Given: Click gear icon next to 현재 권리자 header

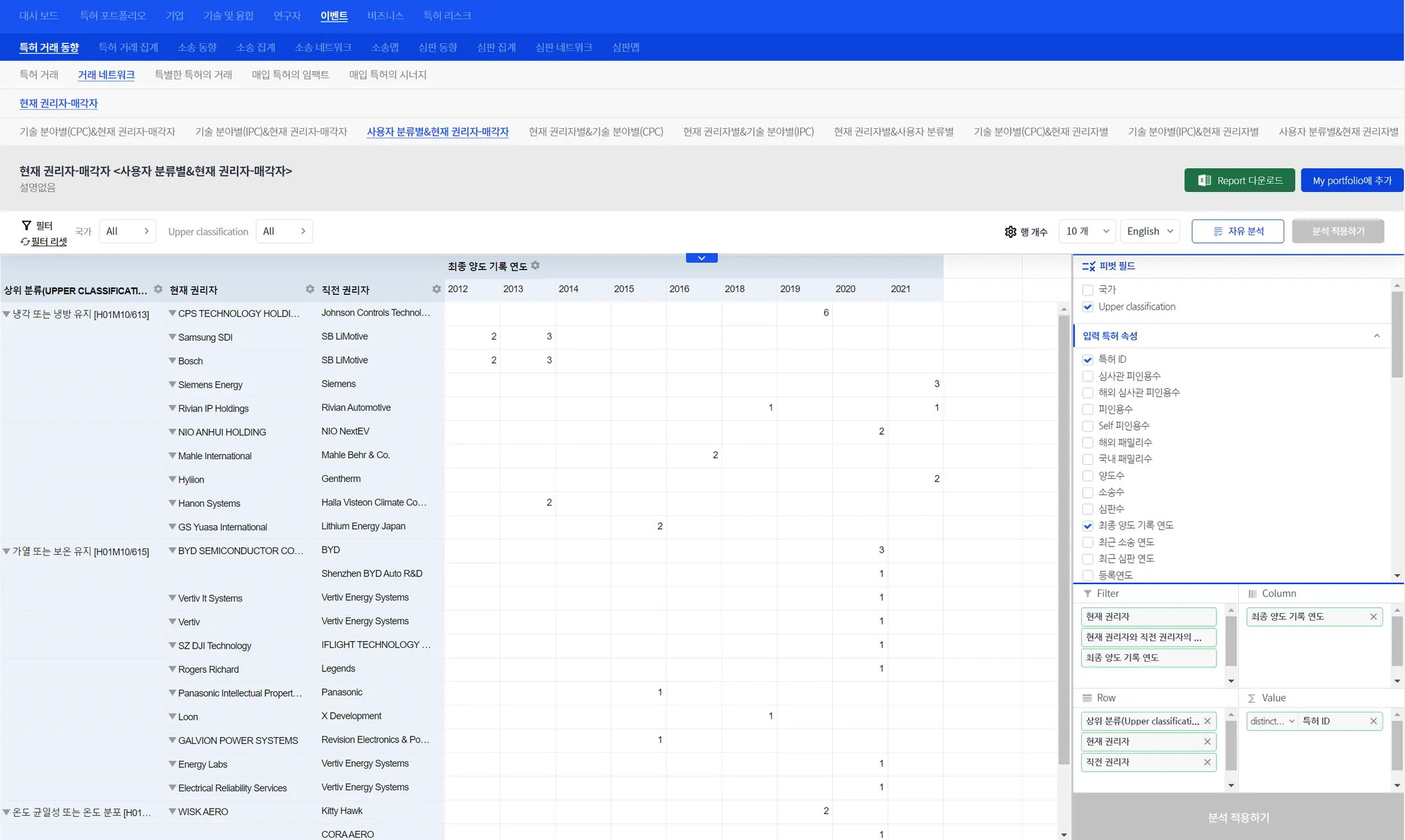Looking at the screenshot, I should point(310,289).
